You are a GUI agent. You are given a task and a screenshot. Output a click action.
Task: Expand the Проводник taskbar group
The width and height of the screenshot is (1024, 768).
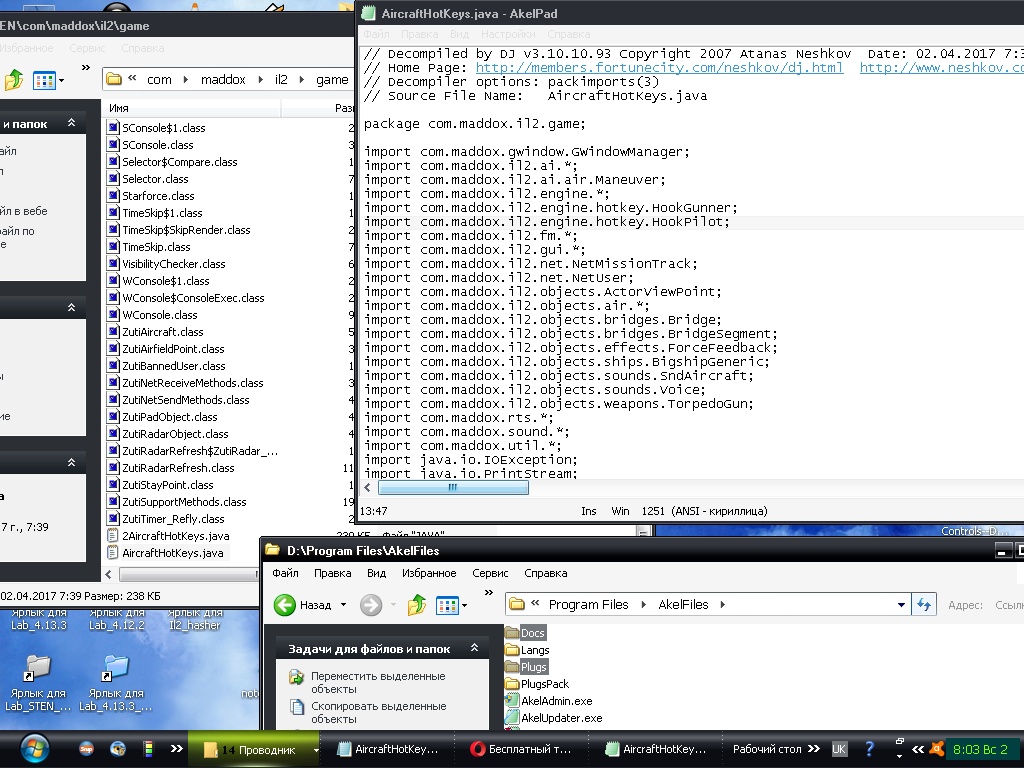tap(316, 749)
